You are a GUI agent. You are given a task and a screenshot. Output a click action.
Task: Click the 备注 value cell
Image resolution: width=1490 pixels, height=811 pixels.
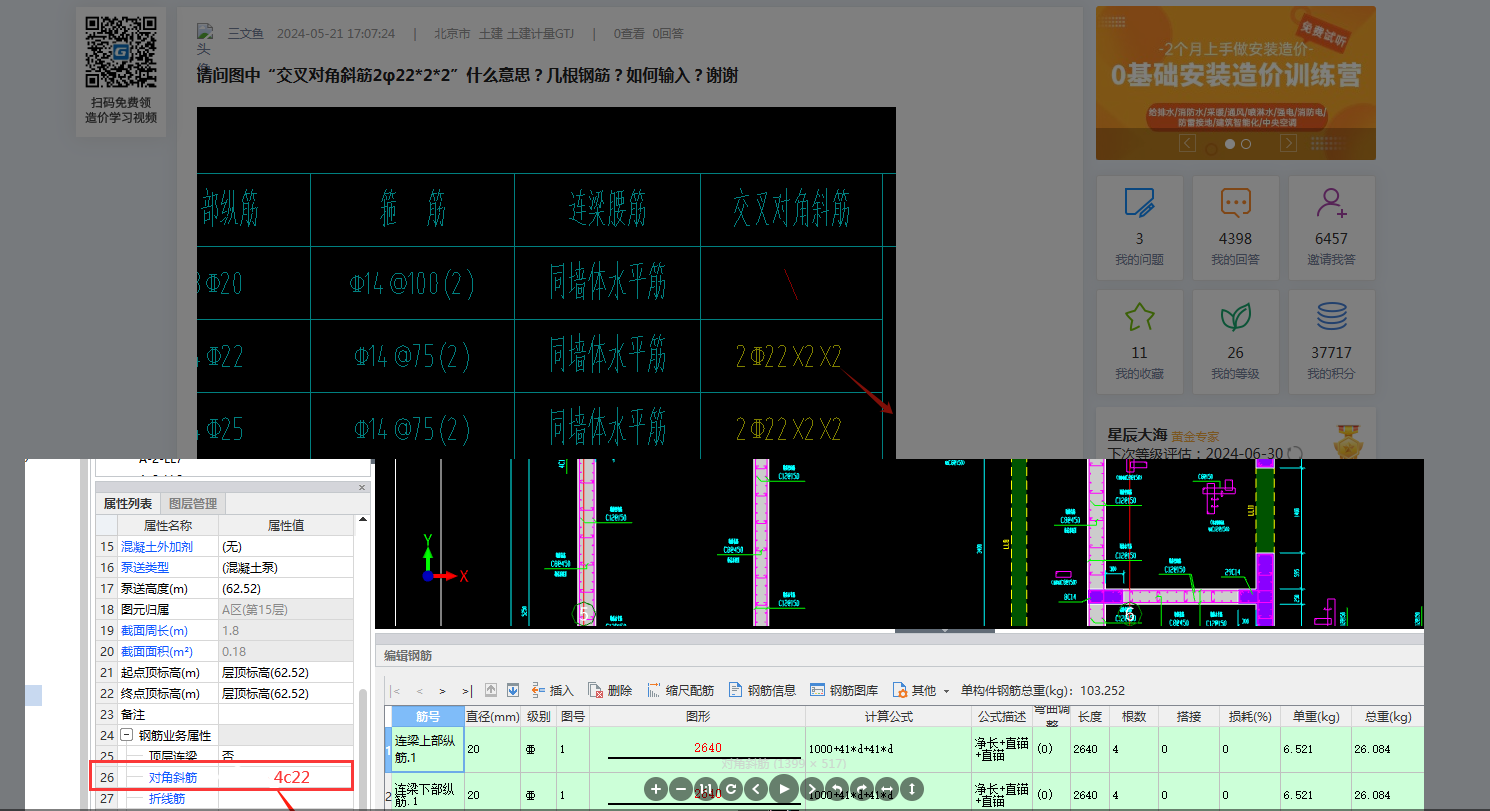286,714
